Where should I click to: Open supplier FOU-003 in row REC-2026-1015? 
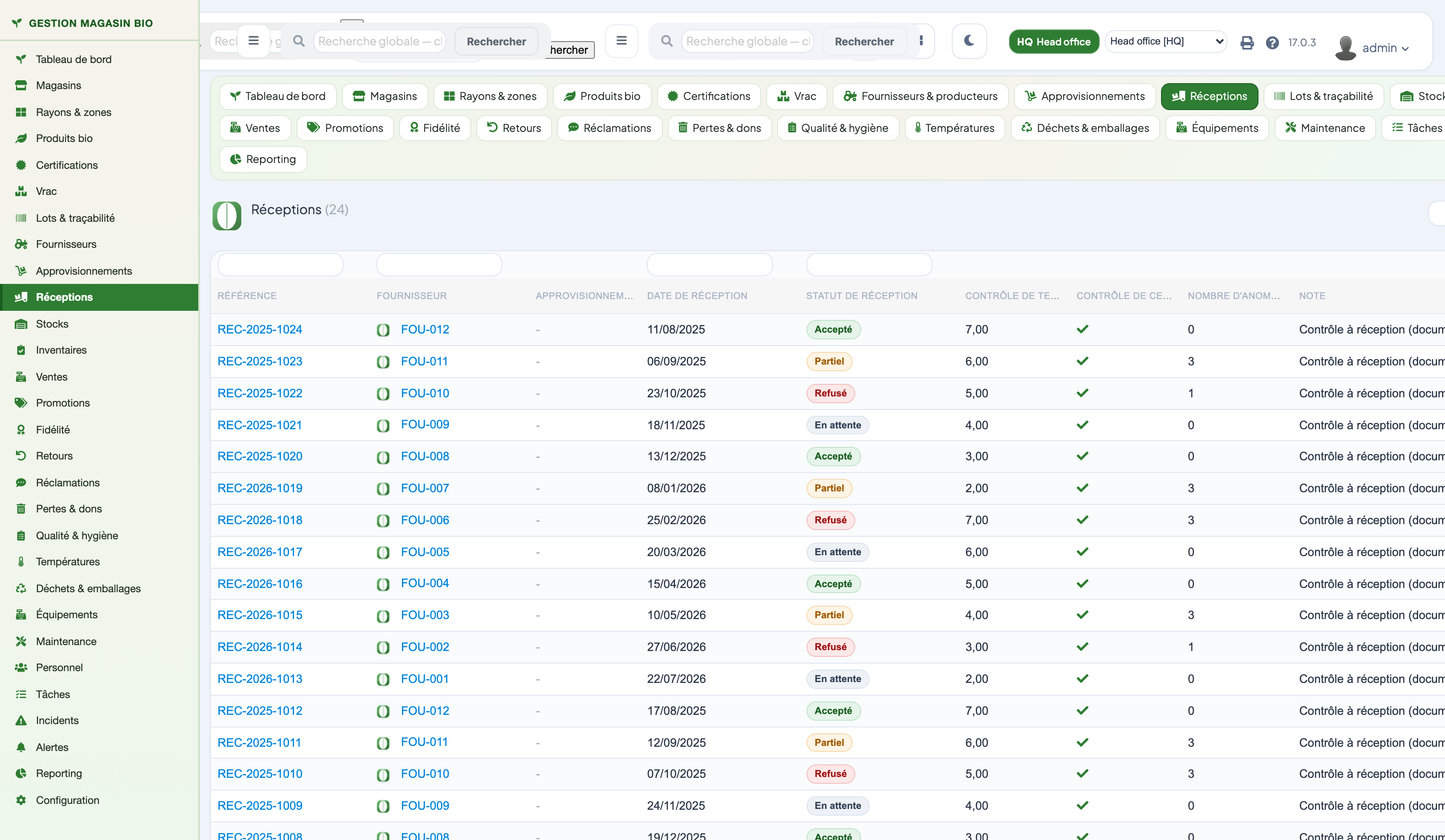point(425,615)
